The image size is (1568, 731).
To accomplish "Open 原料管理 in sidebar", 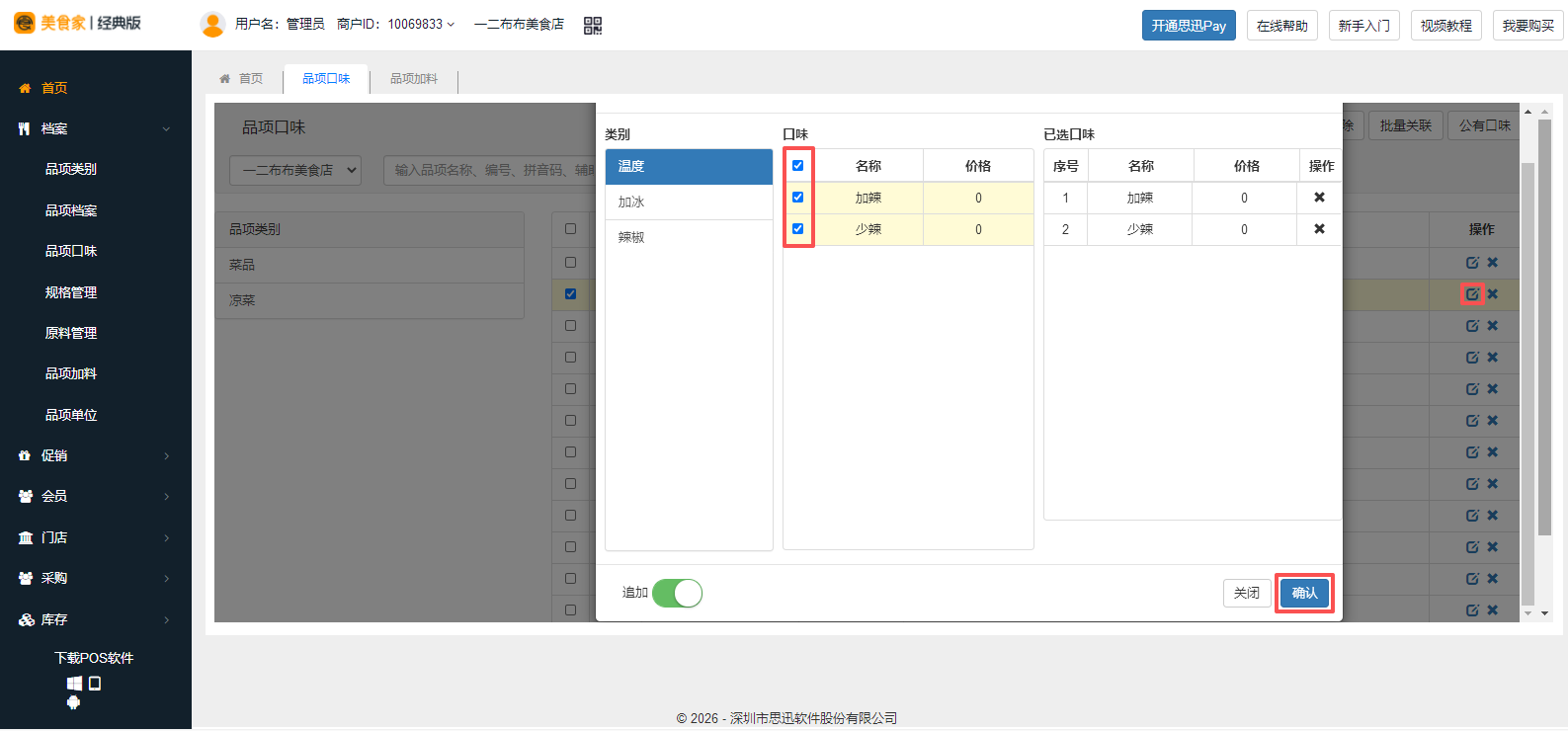I will pos(71,333).
